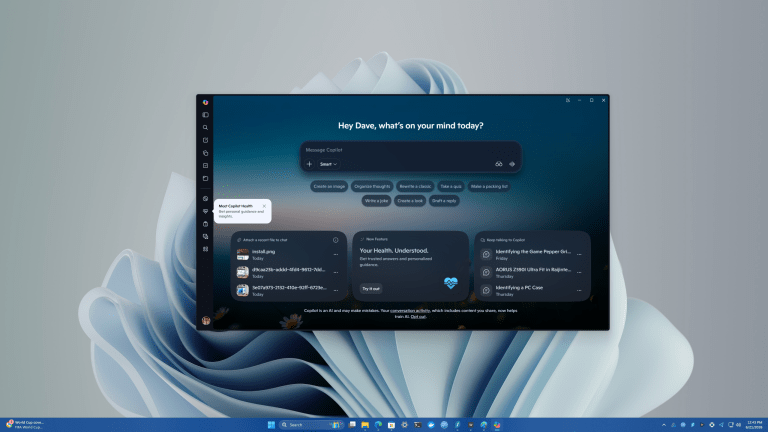Click the plus attach icon in message box
This screenshot has height=432, width=768.
point(309,164)
